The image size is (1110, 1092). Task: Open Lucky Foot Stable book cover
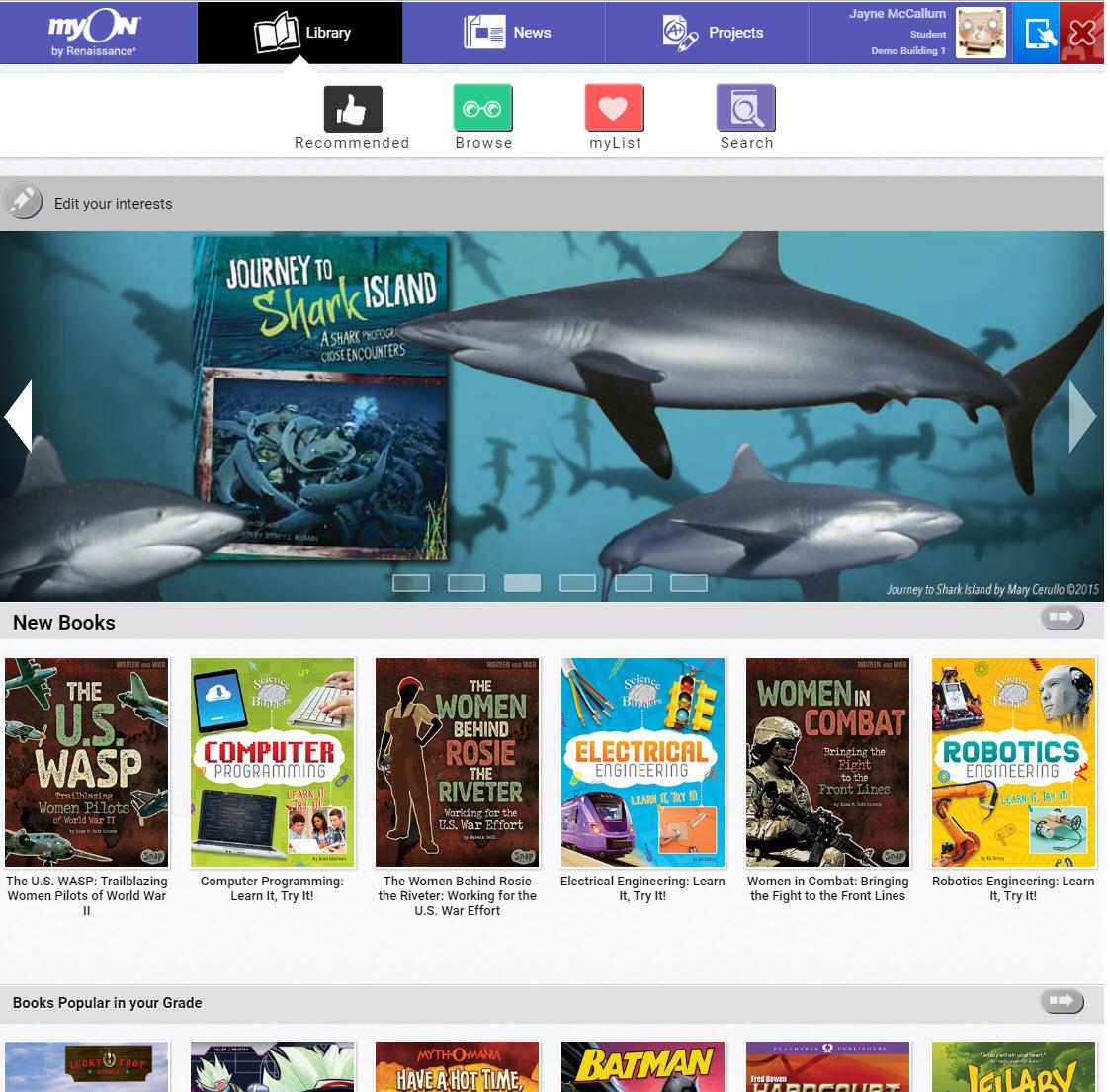[86, 1066]
